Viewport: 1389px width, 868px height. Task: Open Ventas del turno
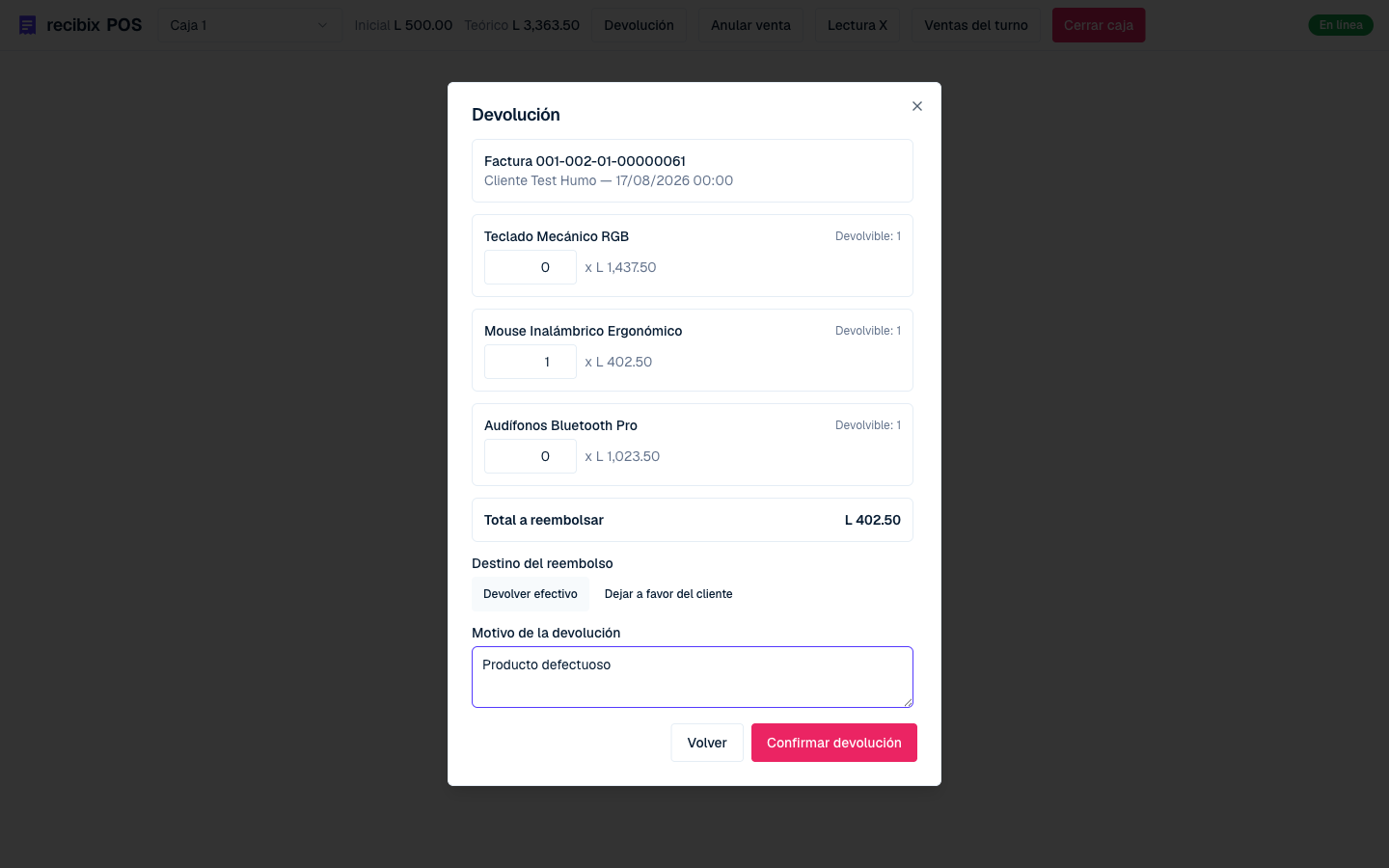[x=976, y=25]
